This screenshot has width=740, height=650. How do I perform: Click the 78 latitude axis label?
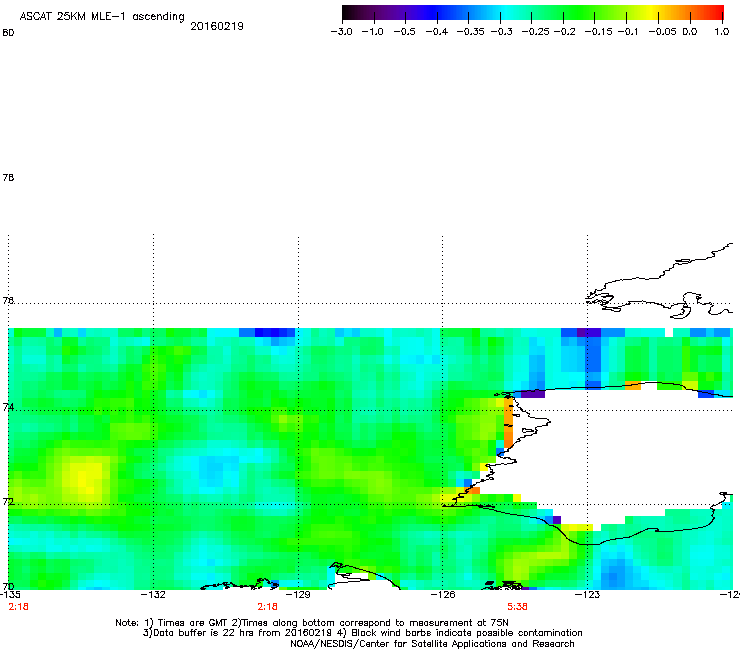(x=8, y=177)
